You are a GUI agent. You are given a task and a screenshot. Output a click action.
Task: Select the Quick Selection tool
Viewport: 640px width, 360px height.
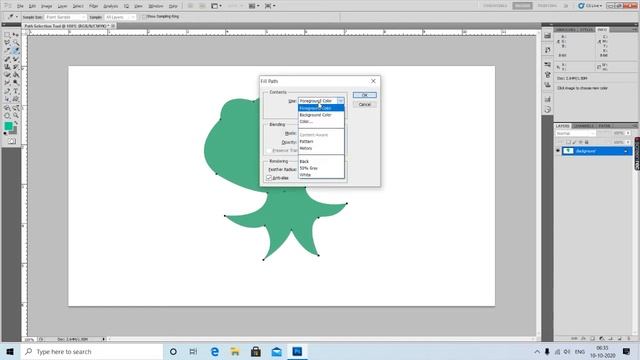coord(16,43)
